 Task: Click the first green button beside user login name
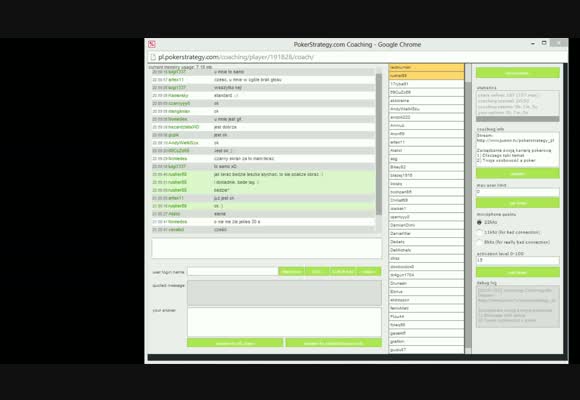pyautogui.click(x=291, y=272)
